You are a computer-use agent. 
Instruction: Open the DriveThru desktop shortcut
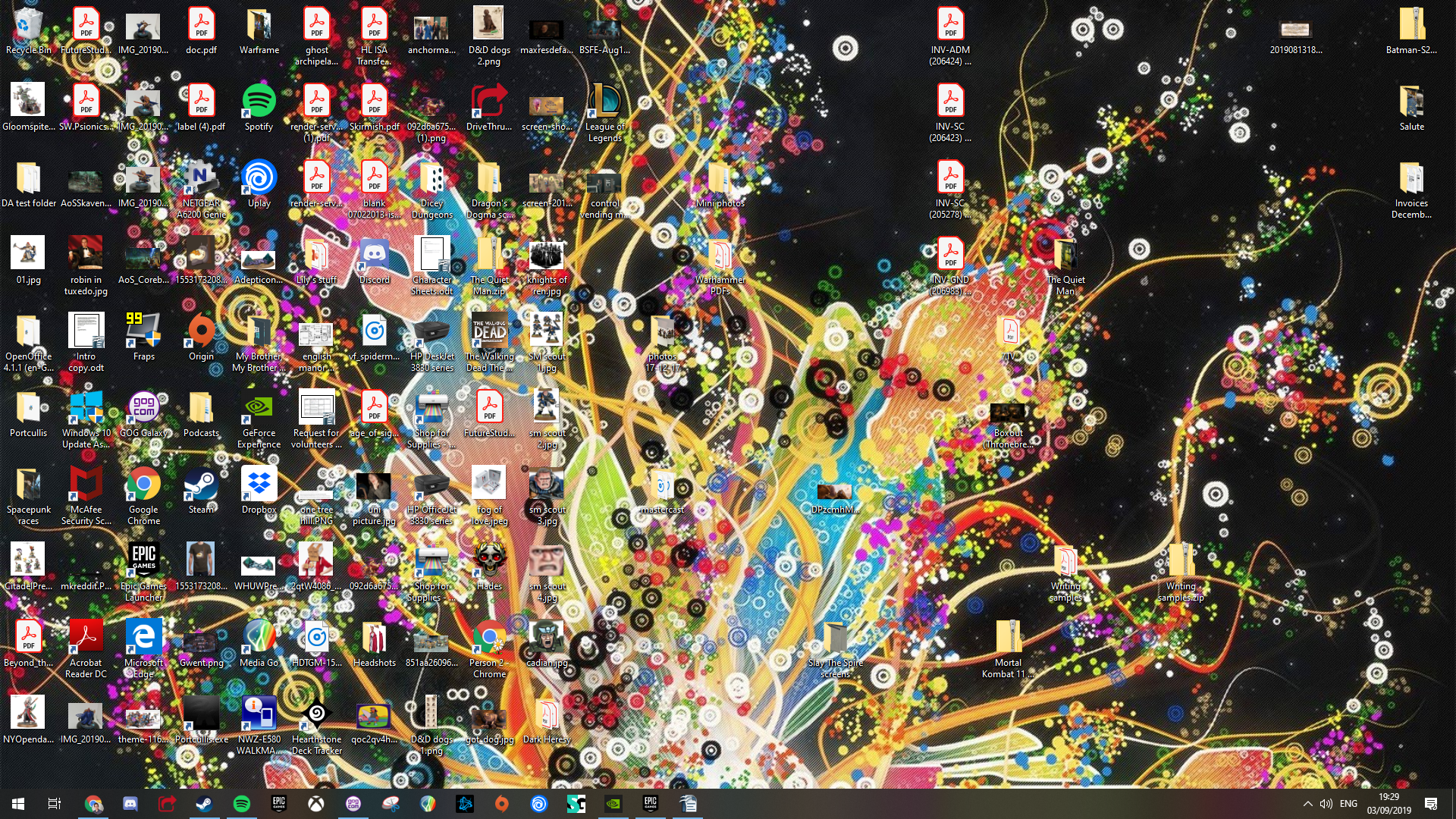[489, 108]
